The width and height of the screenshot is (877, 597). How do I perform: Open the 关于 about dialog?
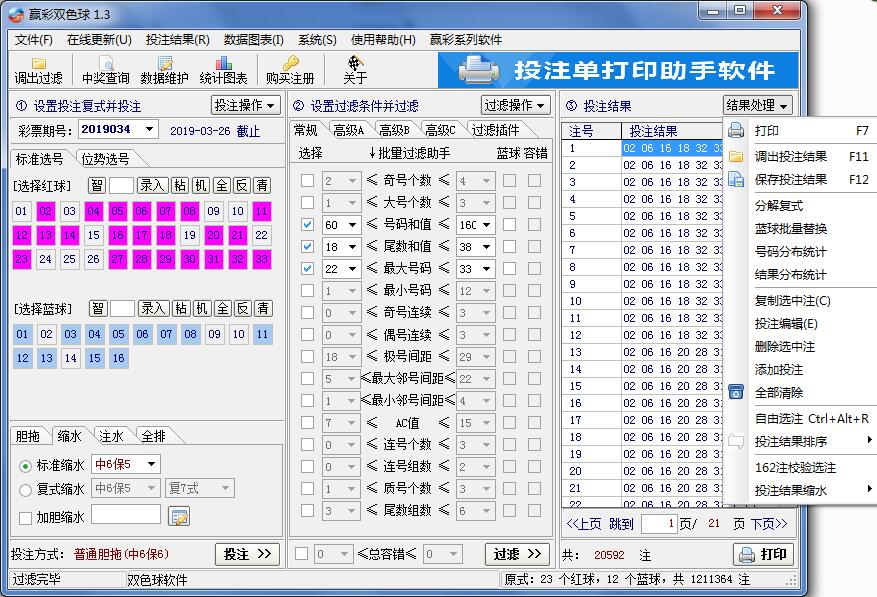click(x=356, y=70)
